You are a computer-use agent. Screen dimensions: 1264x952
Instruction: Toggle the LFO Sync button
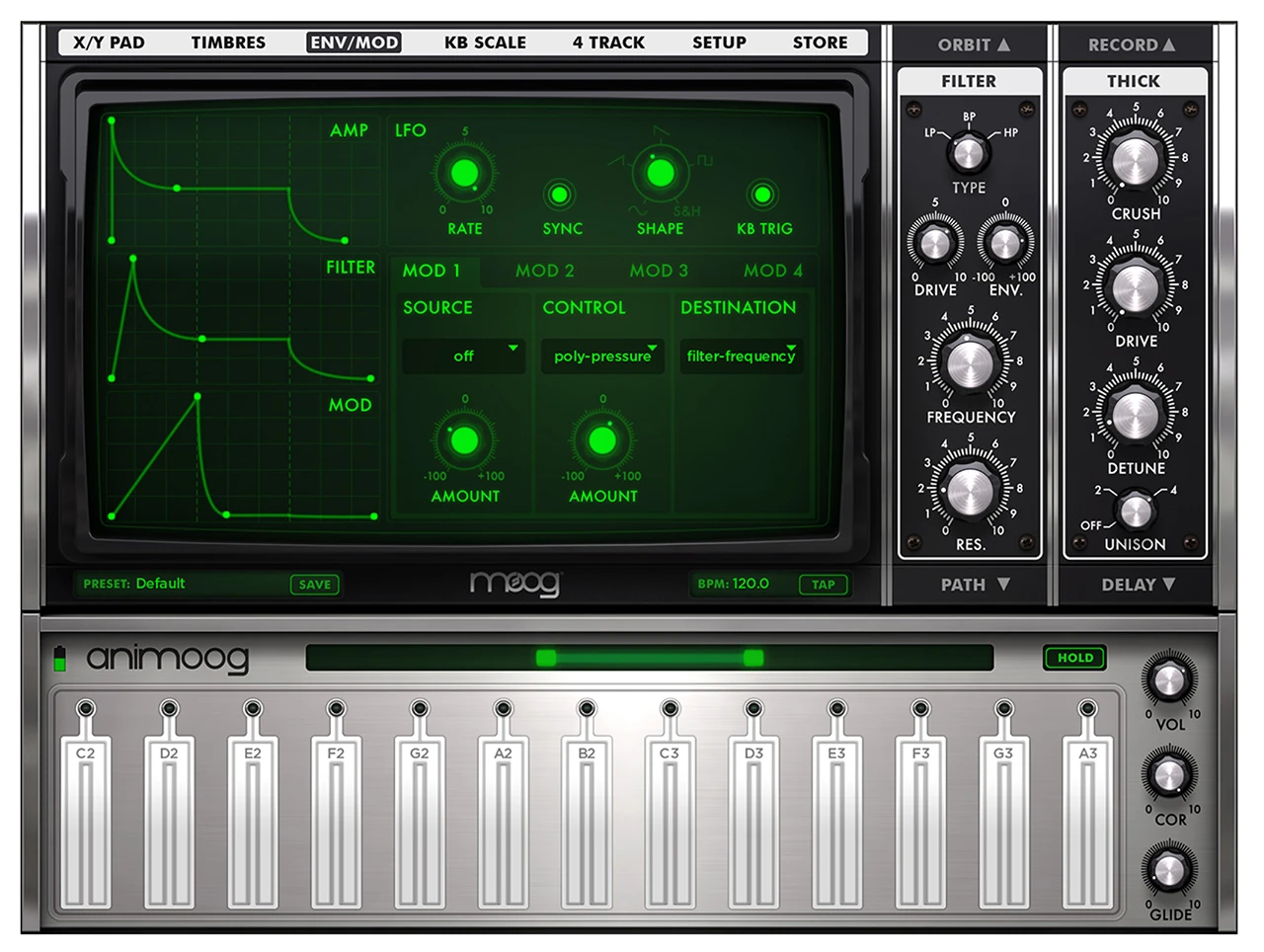click(560, 195)
